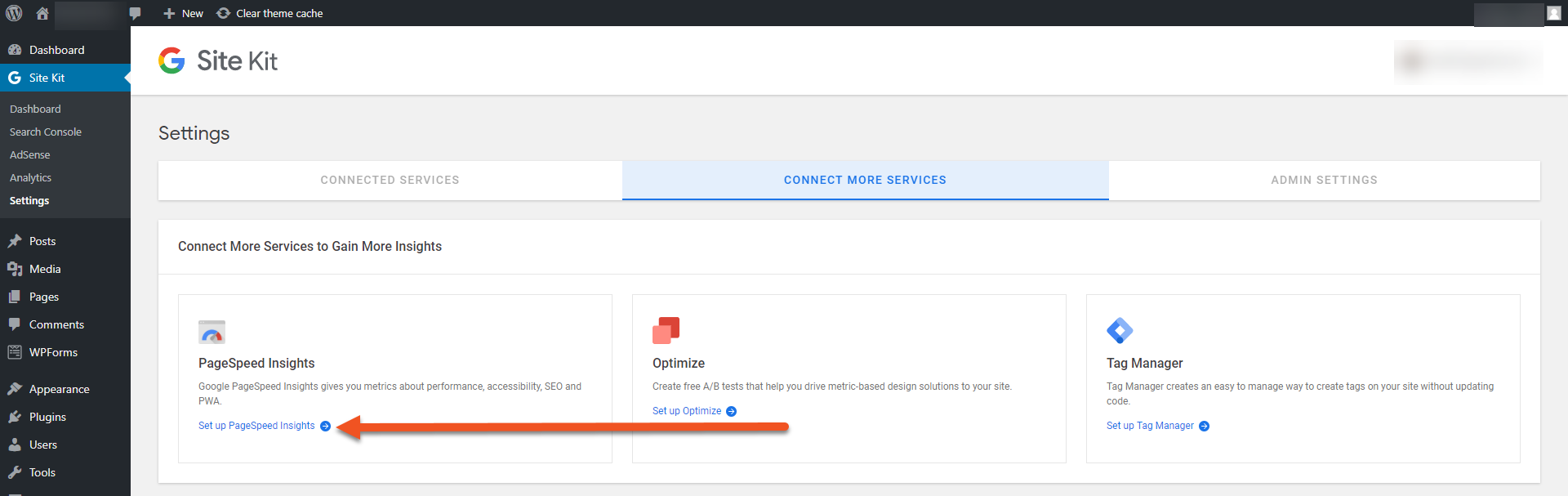
Task: Open Appearance menu in sidebar
Action: (x=59, y=389)
